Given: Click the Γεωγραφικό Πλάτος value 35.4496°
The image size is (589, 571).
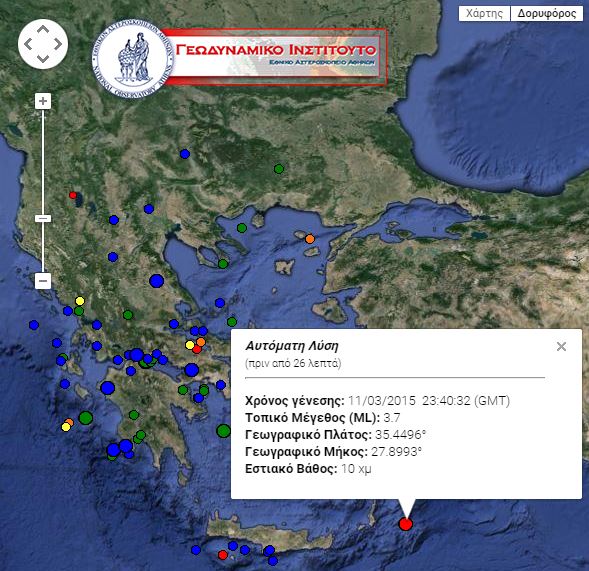Looking at the screenshot, I should (400, 435).
